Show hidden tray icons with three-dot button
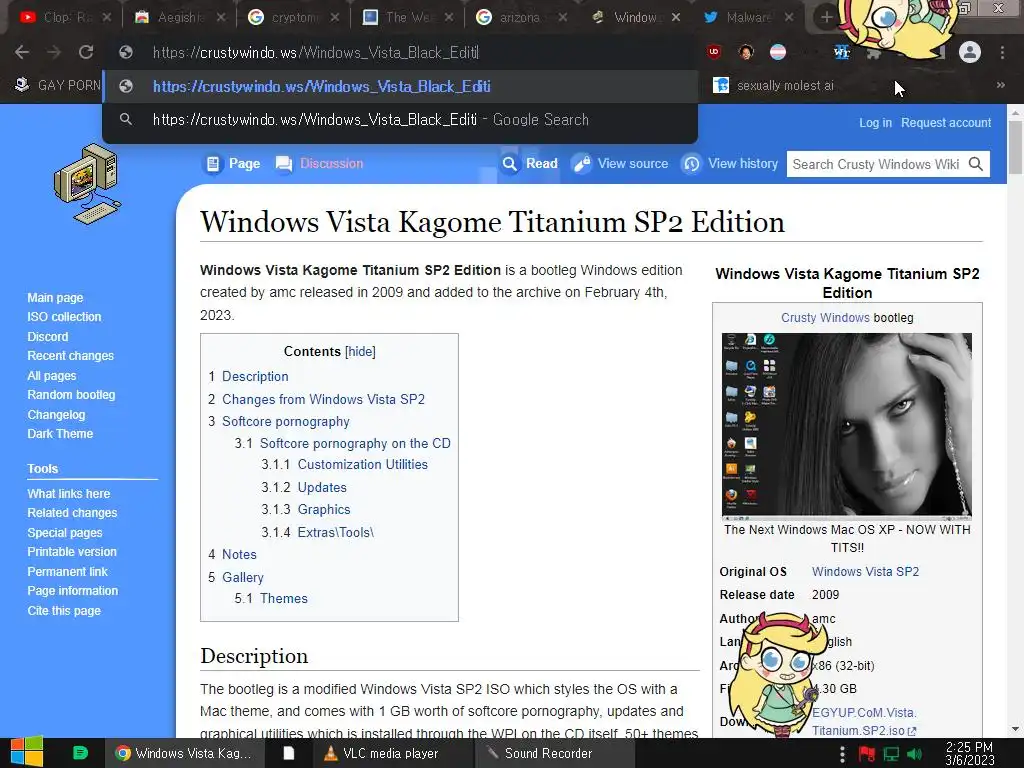The height and width of the screenshot is (768, 1024). click(x=842, y=754)
